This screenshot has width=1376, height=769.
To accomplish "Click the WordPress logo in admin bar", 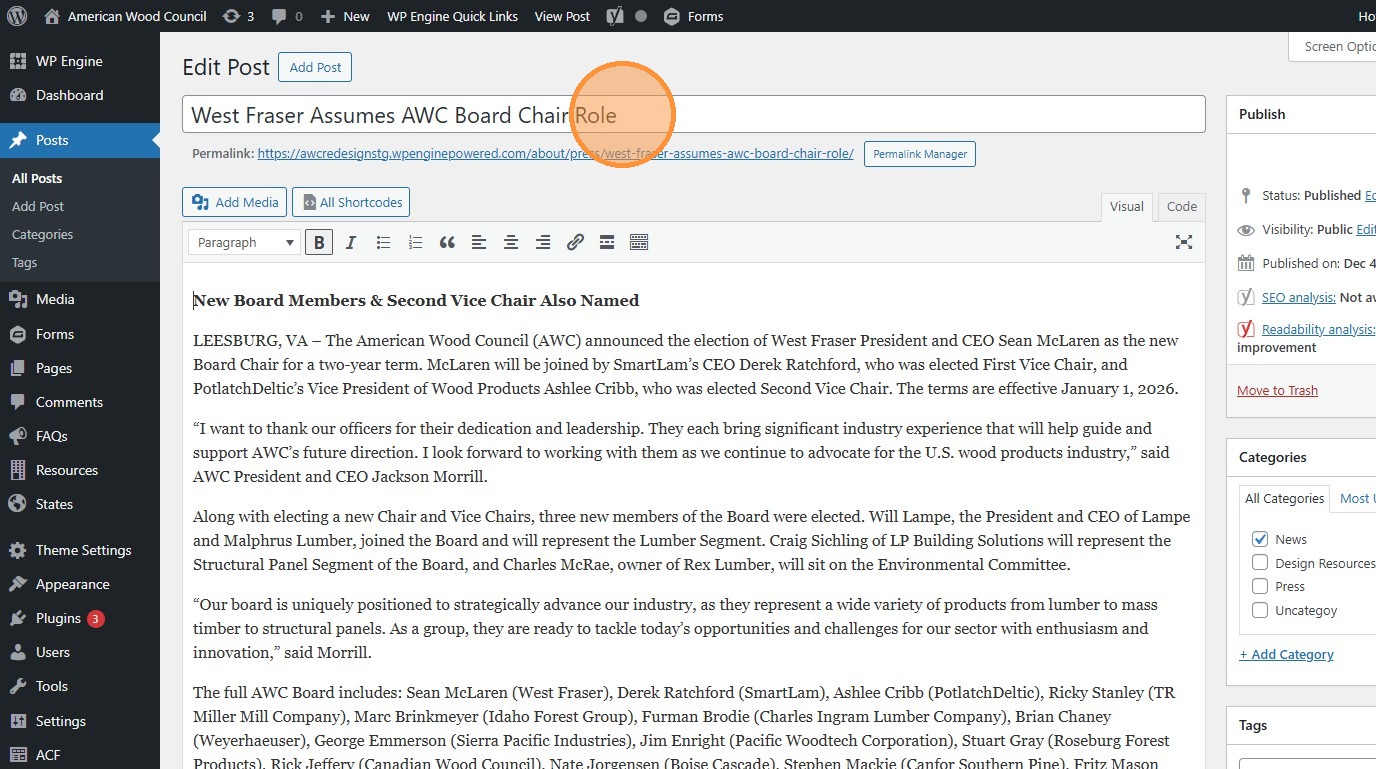I will tap(18, 16).
